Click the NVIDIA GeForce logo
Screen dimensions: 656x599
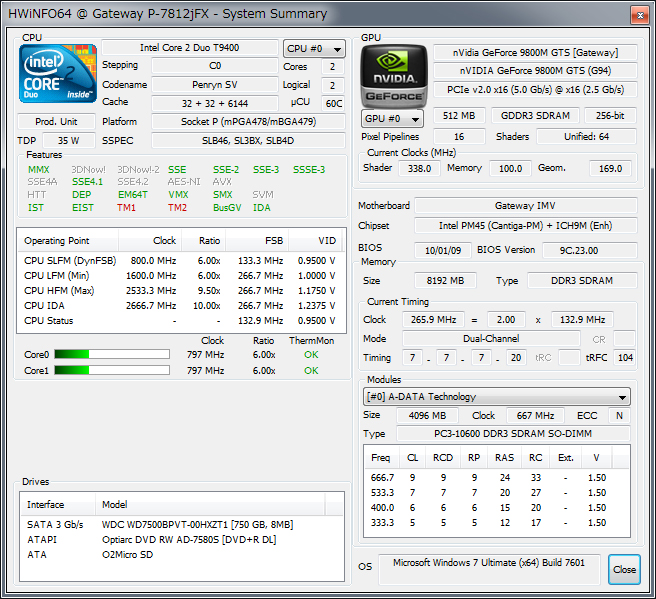coord(394,77)
